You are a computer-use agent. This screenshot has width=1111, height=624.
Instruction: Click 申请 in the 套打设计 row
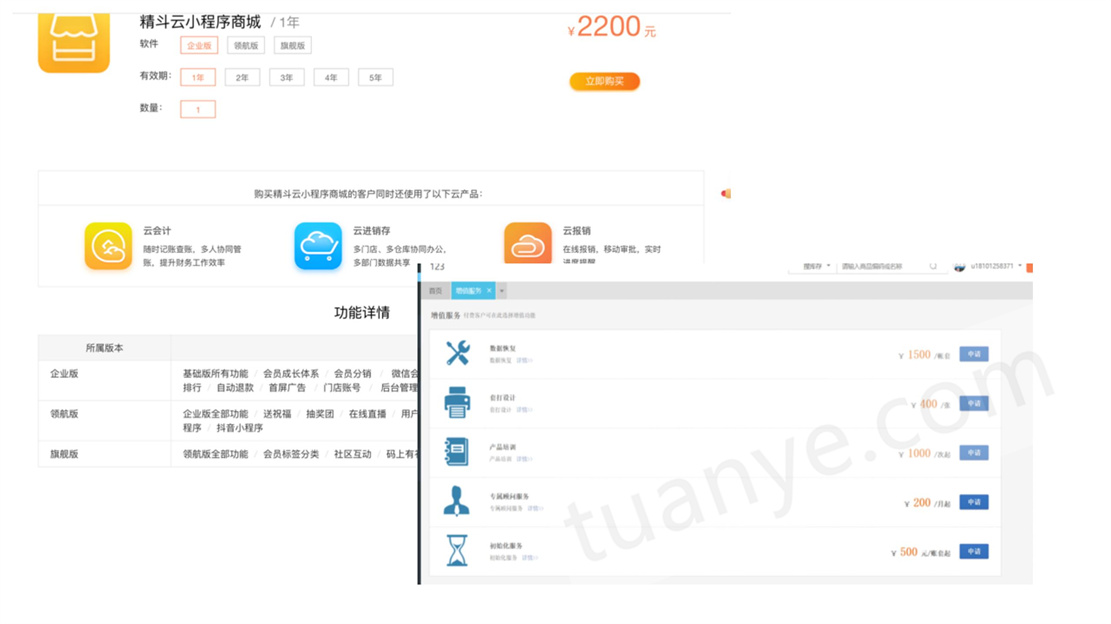point(974,404)
